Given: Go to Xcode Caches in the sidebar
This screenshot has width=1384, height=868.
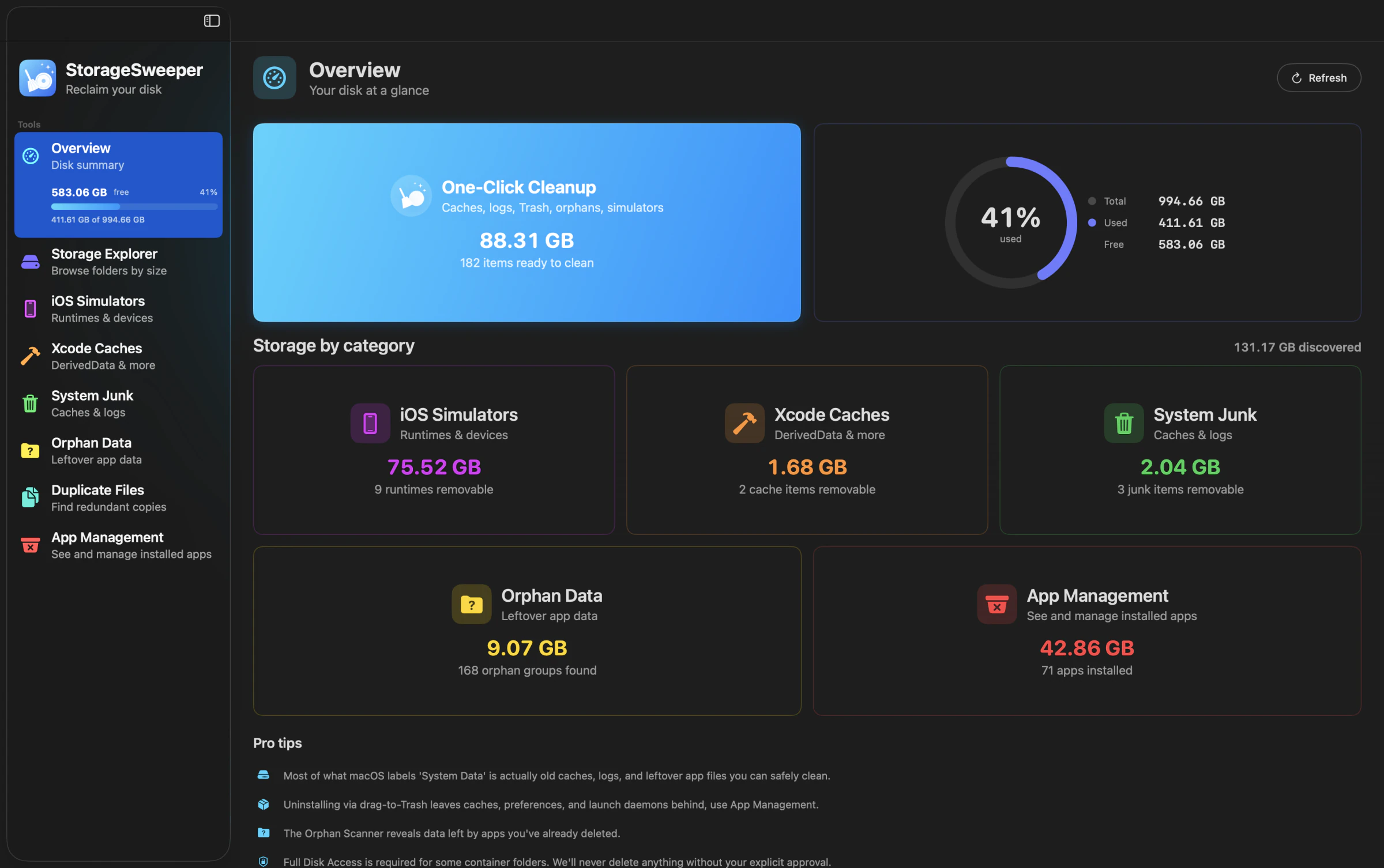Looking at the screenshot, I should point(118,356).
